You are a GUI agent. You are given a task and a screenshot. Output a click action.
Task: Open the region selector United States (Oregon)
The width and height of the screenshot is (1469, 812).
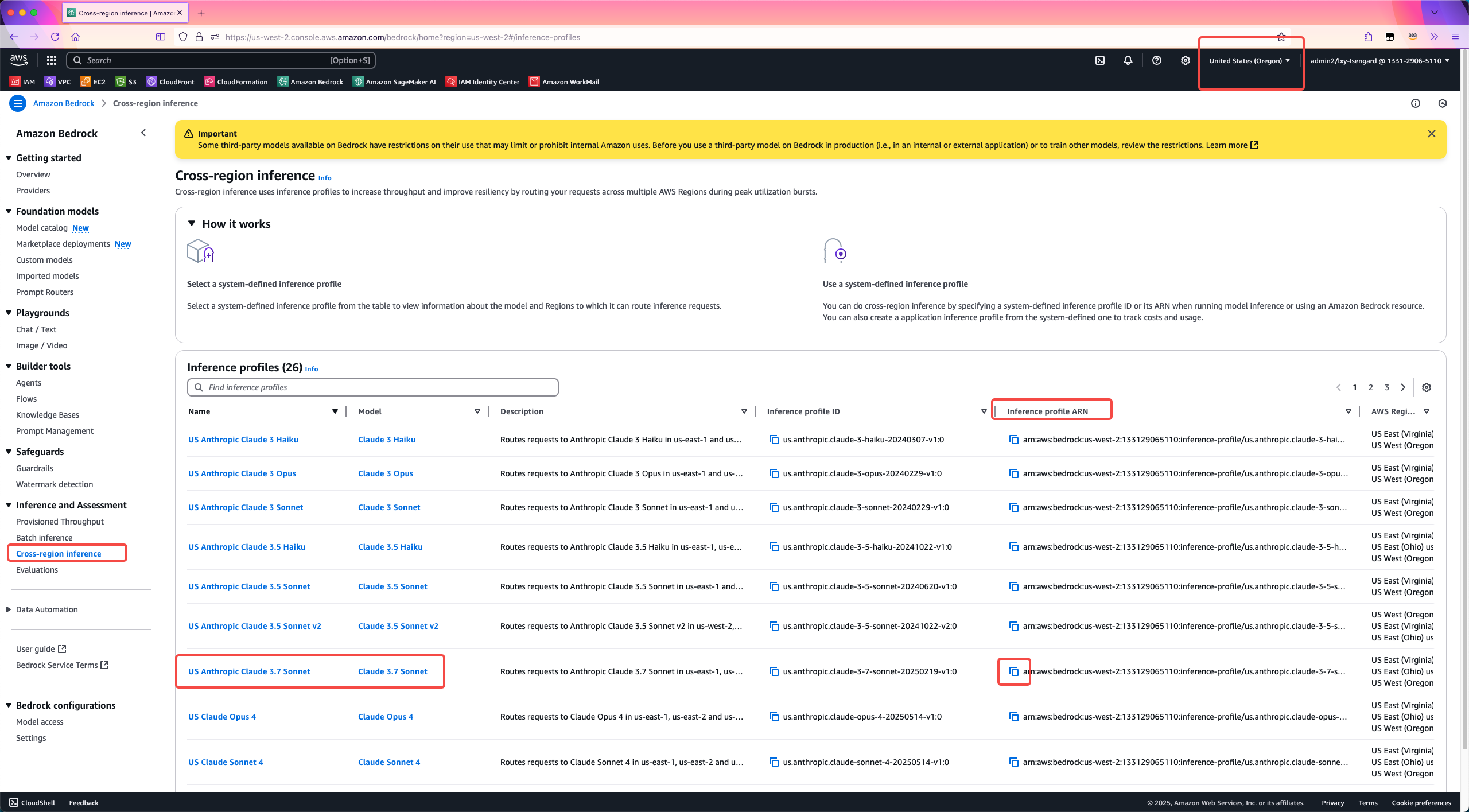tap(1250, 60)
